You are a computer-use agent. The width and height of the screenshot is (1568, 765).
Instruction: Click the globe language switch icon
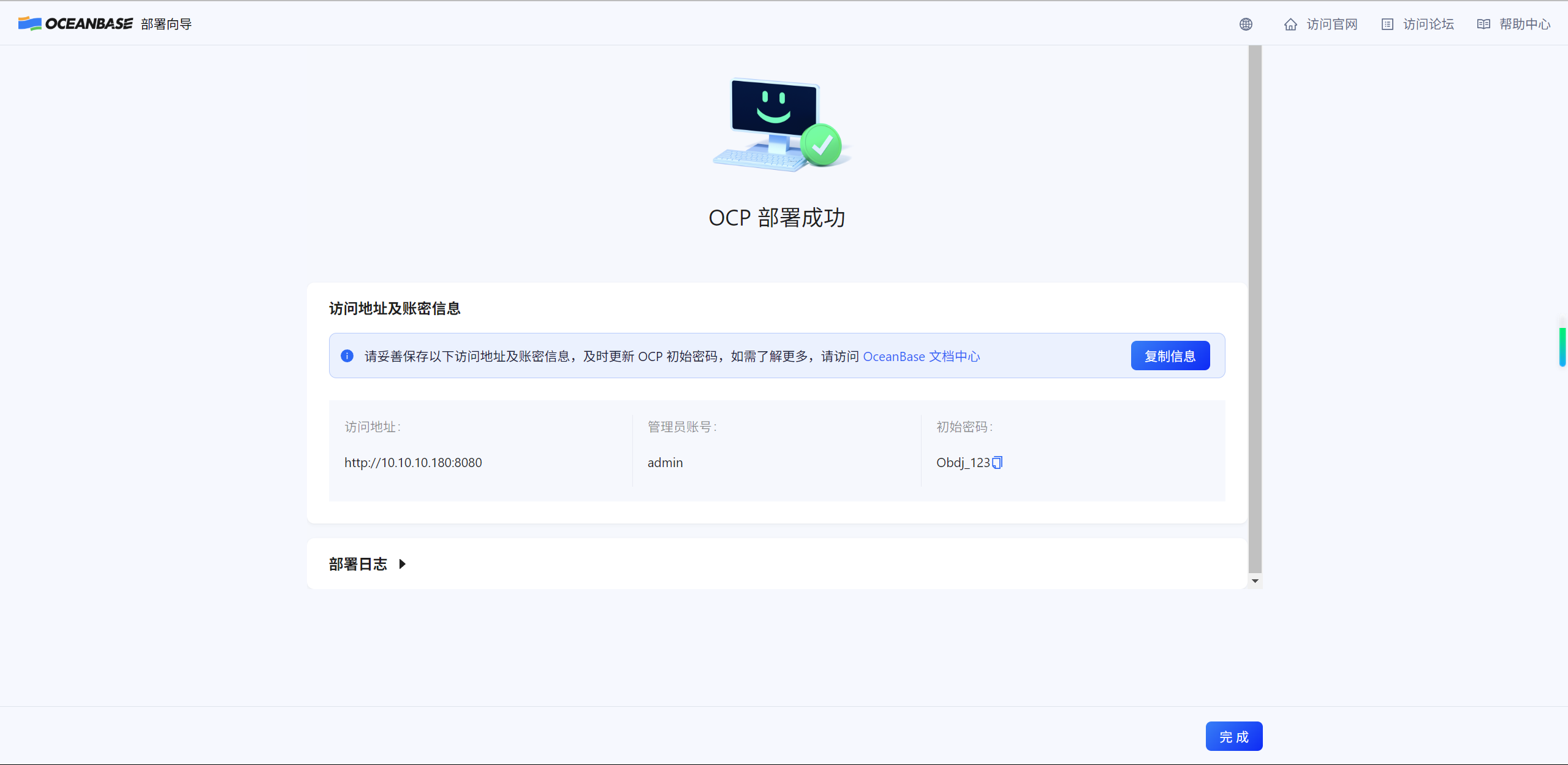[1246, 24]
